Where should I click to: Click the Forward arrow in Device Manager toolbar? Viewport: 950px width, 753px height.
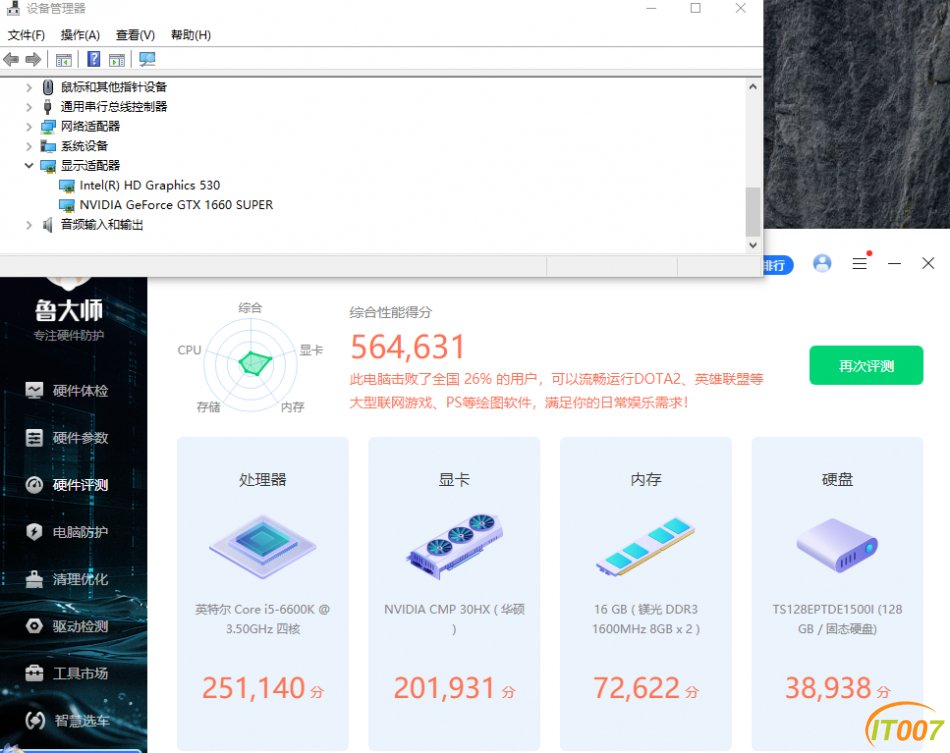point(33,59)
